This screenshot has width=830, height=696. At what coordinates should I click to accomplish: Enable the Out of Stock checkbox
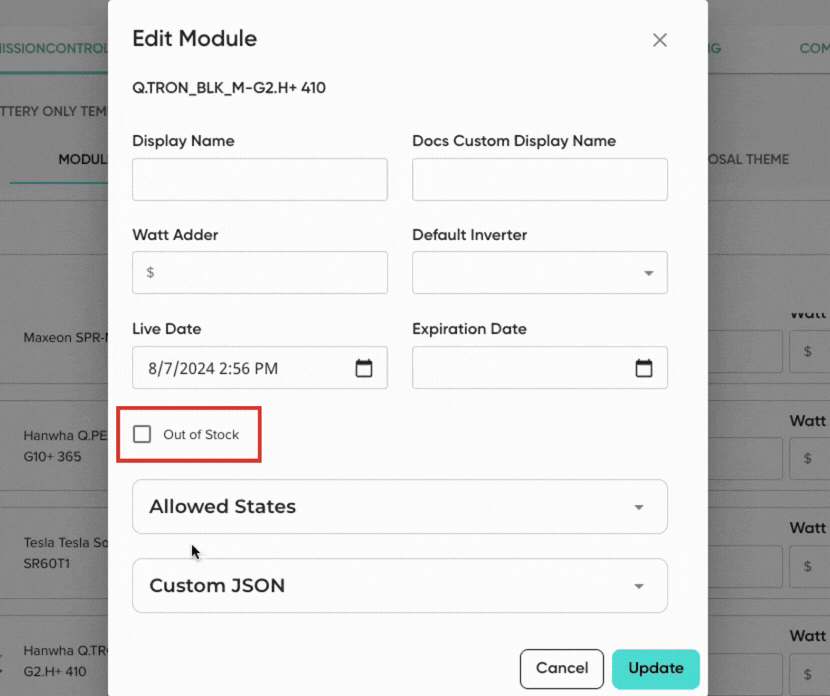[143, 435]
